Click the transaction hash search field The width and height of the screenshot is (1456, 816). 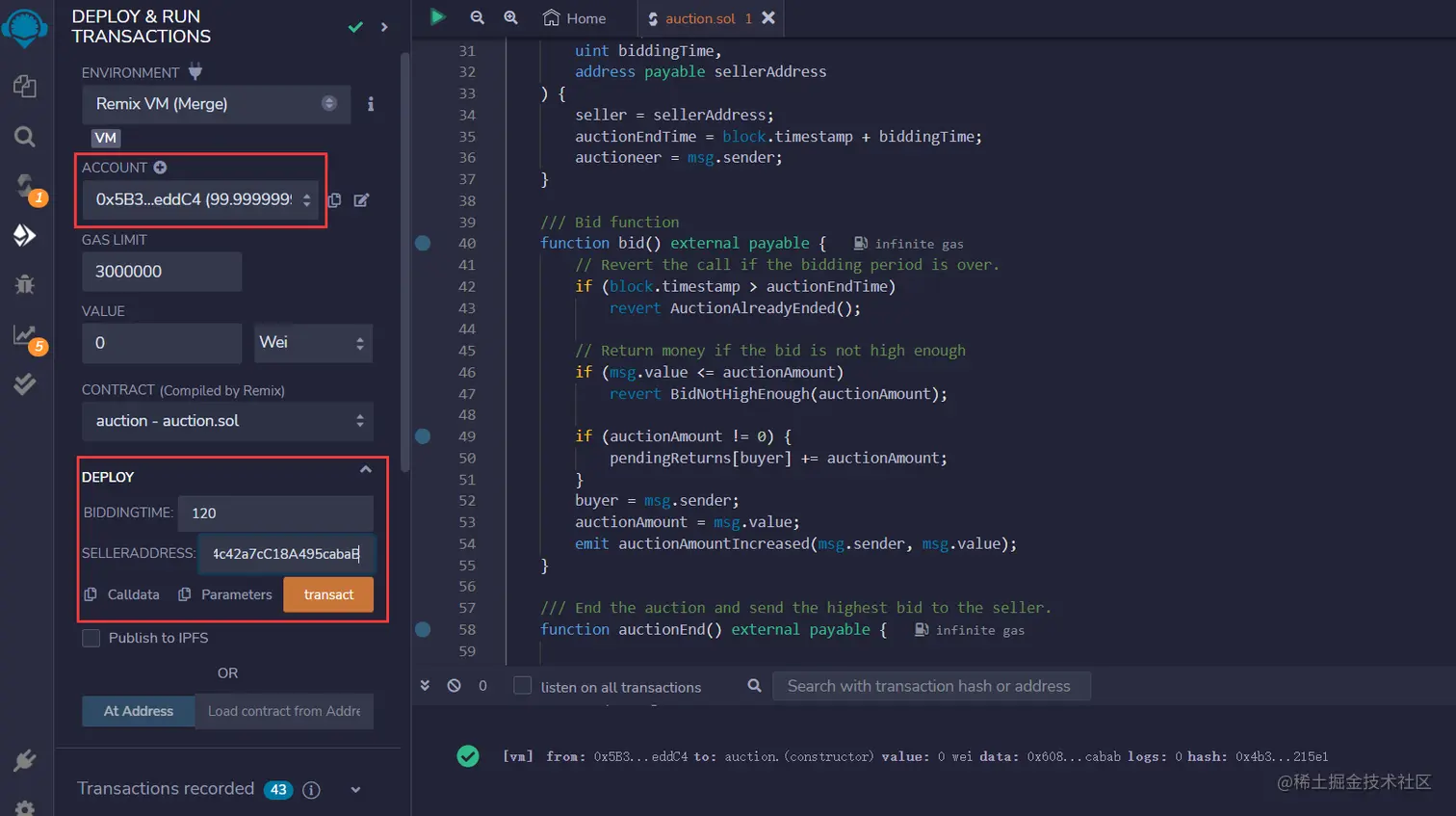[x=931, y=686]
